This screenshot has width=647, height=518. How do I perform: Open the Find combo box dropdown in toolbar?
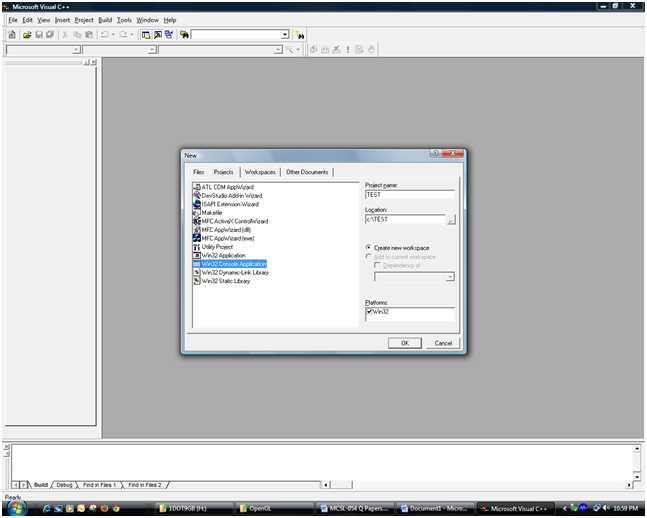point(284,35)
